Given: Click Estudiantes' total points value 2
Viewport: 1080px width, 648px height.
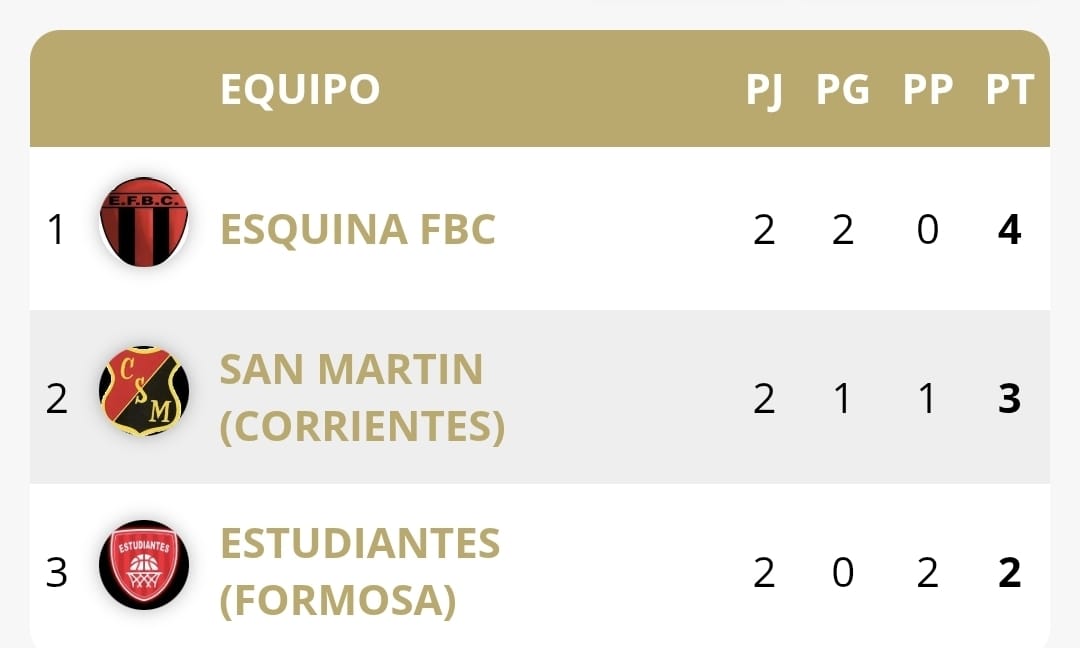Looking at the screenshot, I should click(1010, 573).
